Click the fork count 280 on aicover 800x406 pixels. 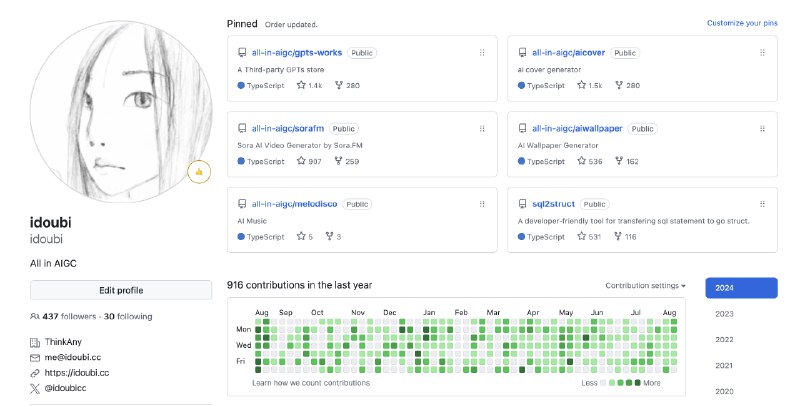click(627, 85)
